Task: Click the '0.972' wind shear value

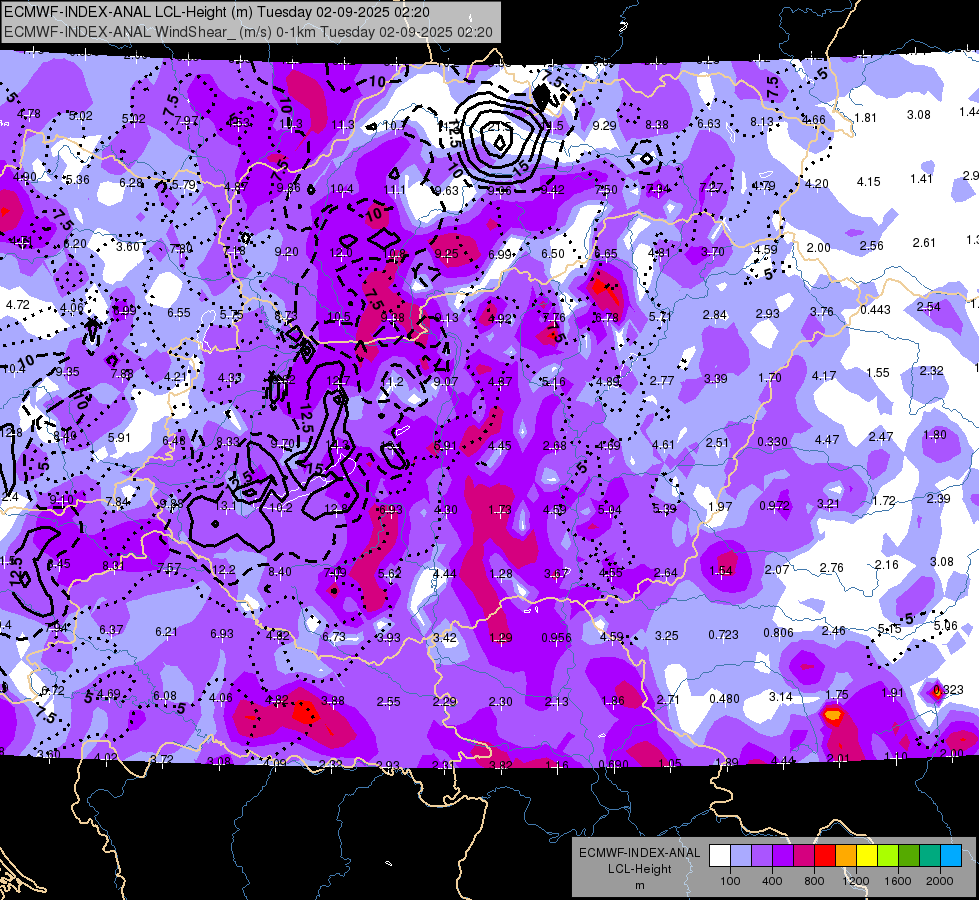Action: 774,505
